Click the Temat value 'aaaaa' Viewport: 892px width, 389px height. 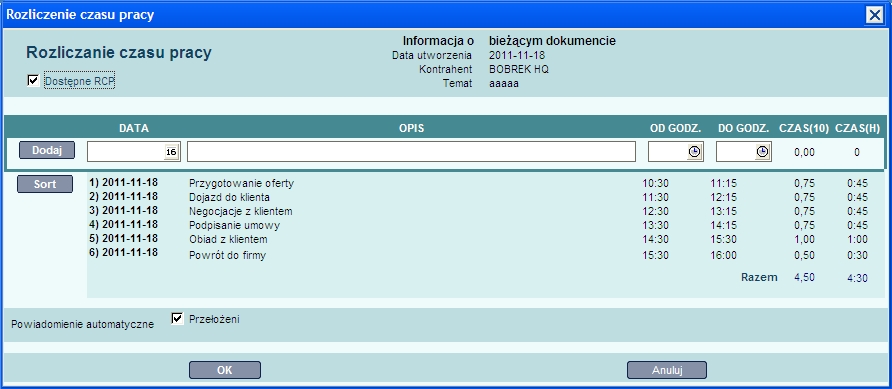click(x=504, y=84)
